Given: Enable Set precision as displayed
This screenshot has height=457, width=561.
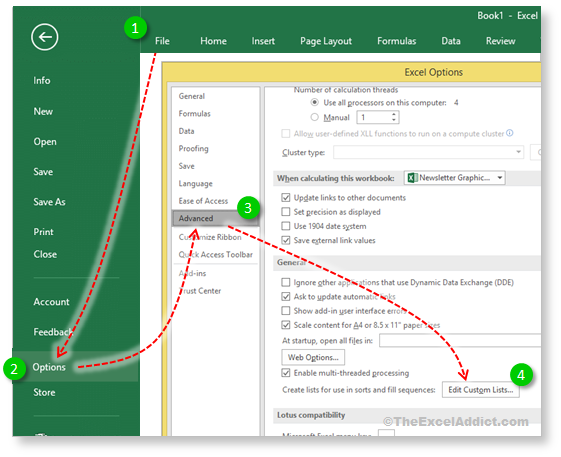Looking at the screenshot, I should click(x=286, y=212).
